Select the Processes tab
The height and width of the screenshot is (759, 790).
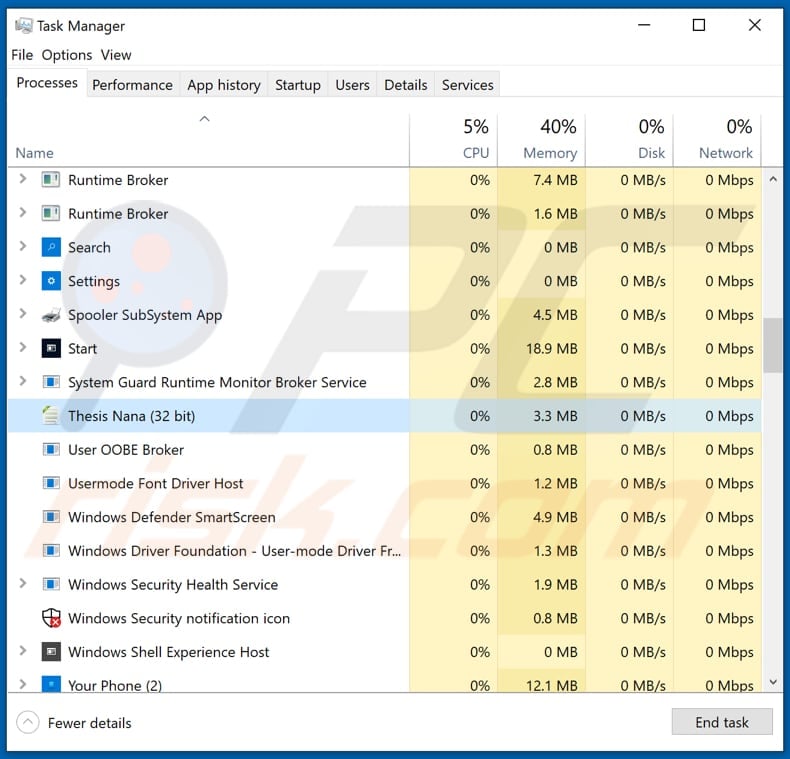47,83
